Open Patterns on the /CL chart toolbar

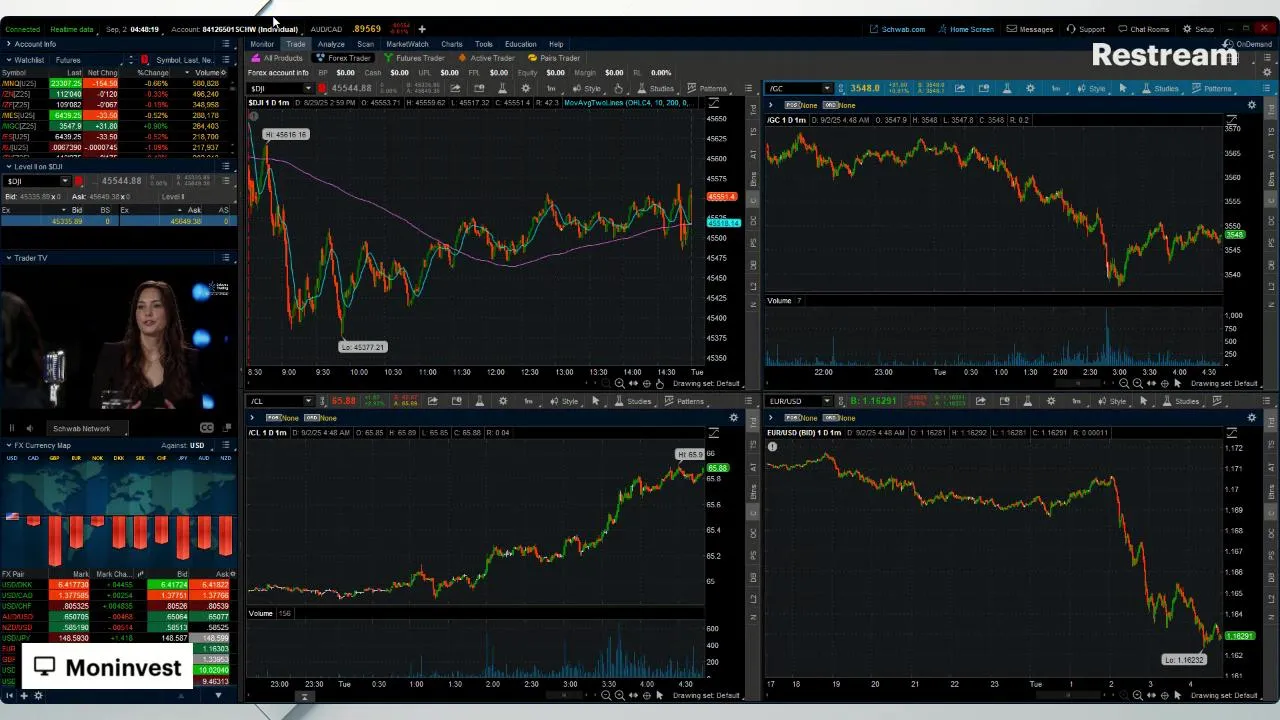[x=684, y=401]
